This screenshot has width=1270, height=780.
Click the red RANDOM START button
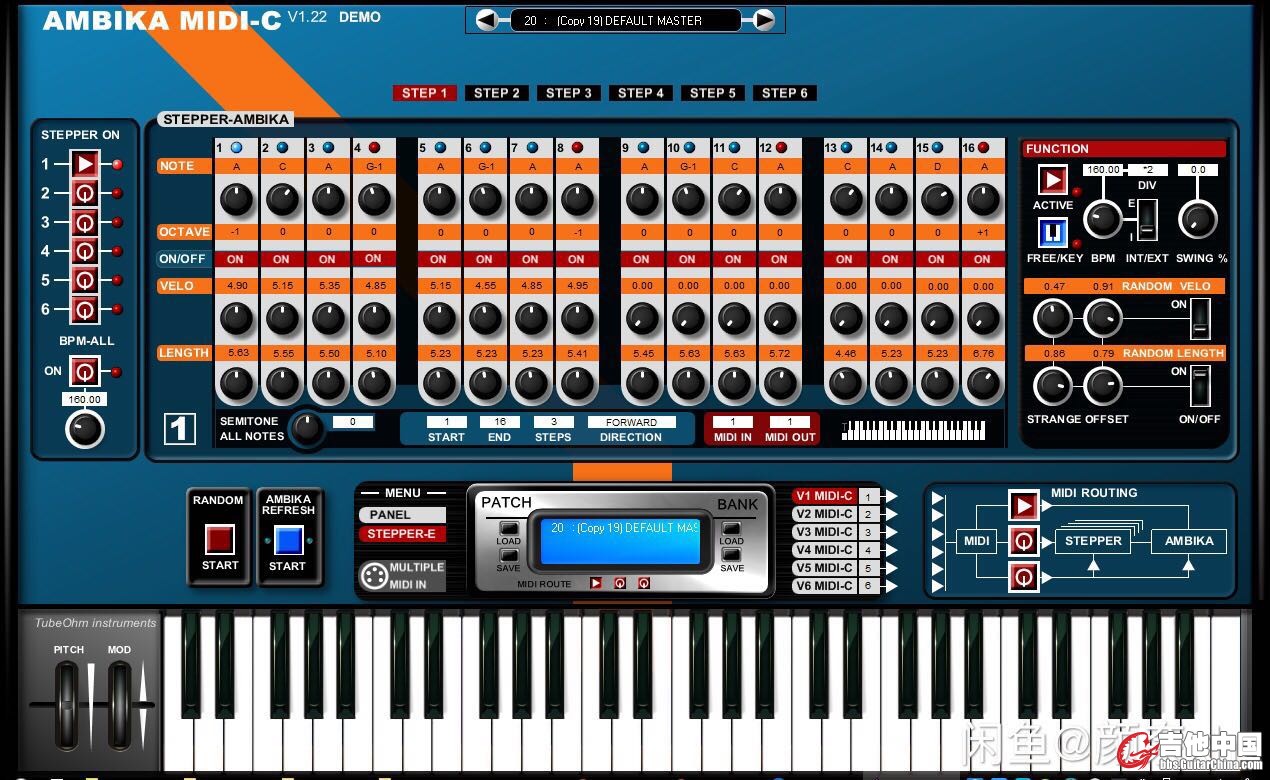coord(220,540)
